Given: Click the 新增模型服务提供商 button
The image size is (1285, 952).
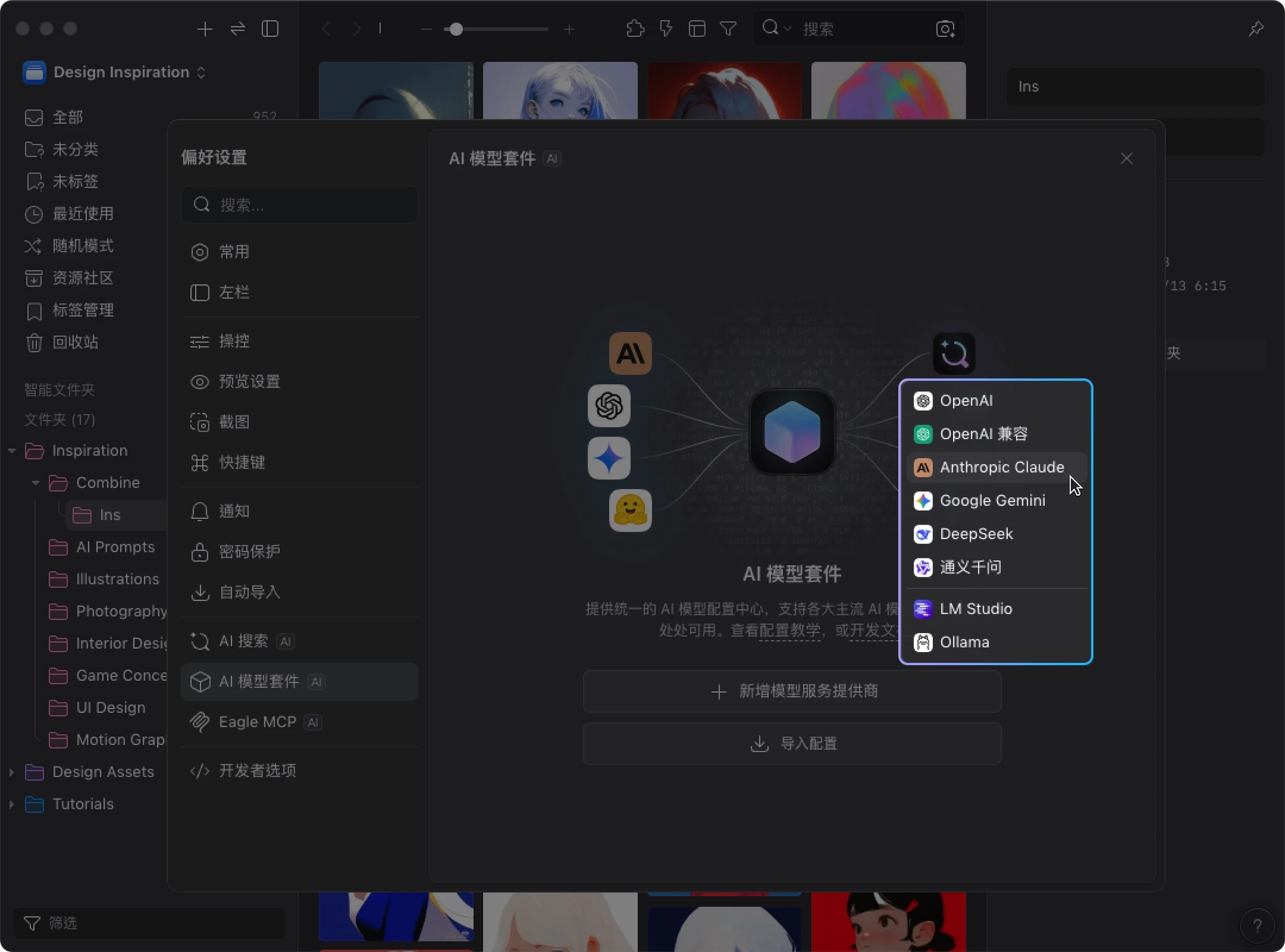Looking at the screenshot, I should point(792,692).
